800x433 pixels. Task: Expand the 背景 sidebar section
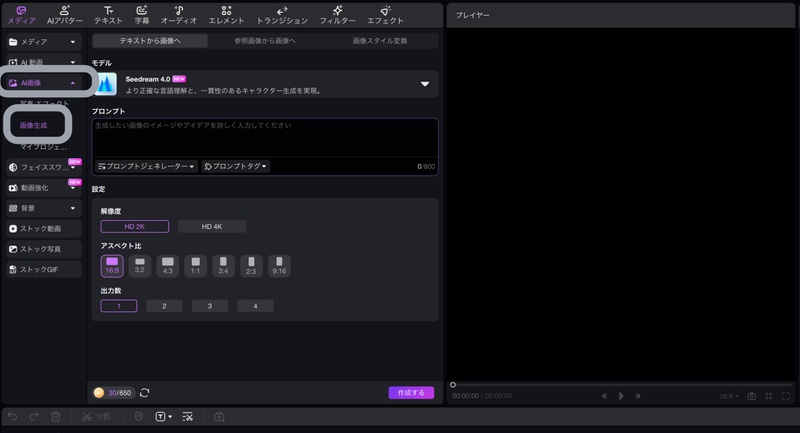coord(73,208)
